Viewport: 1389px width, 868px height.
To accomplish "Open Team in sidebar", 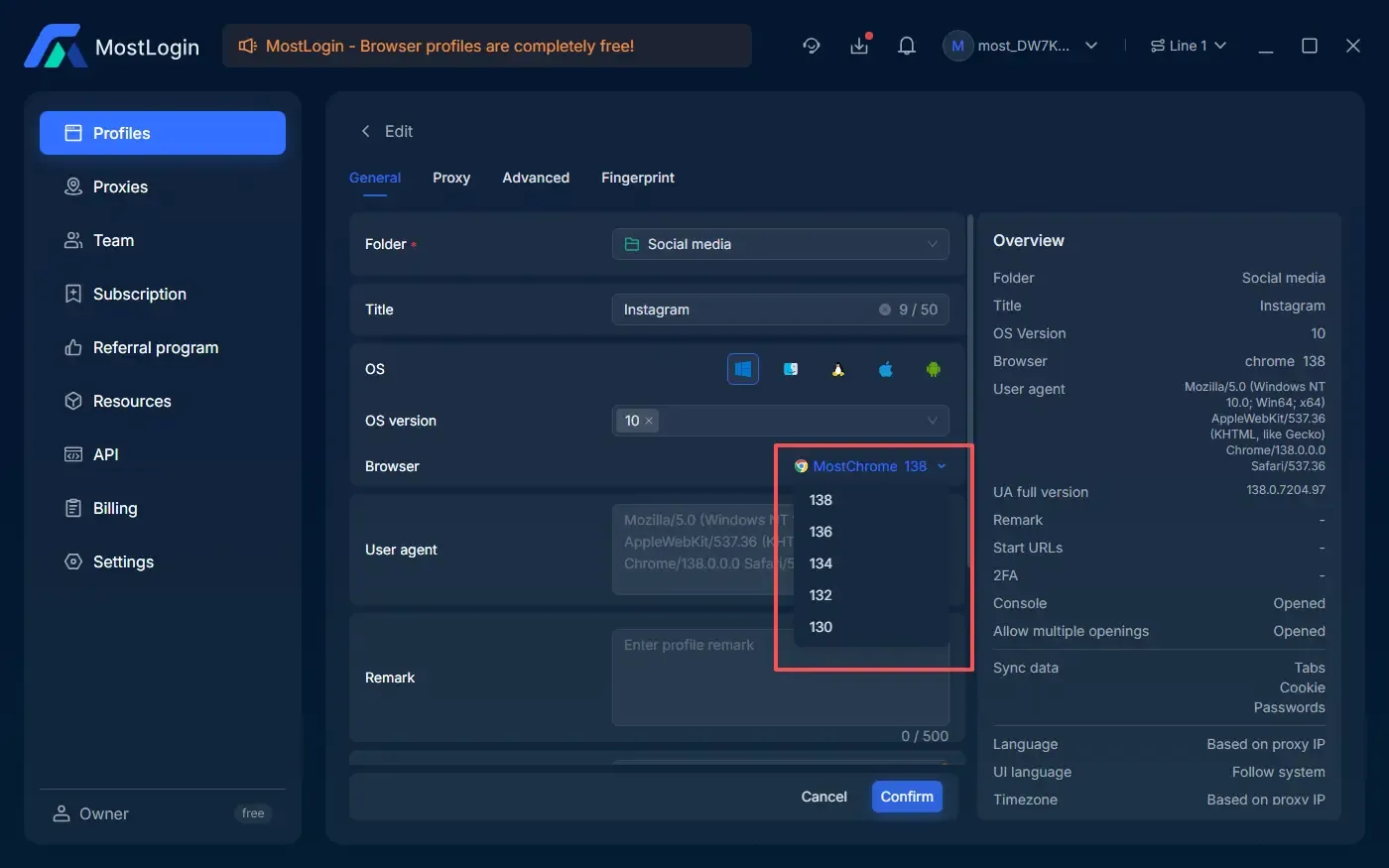I will point(163,240).
